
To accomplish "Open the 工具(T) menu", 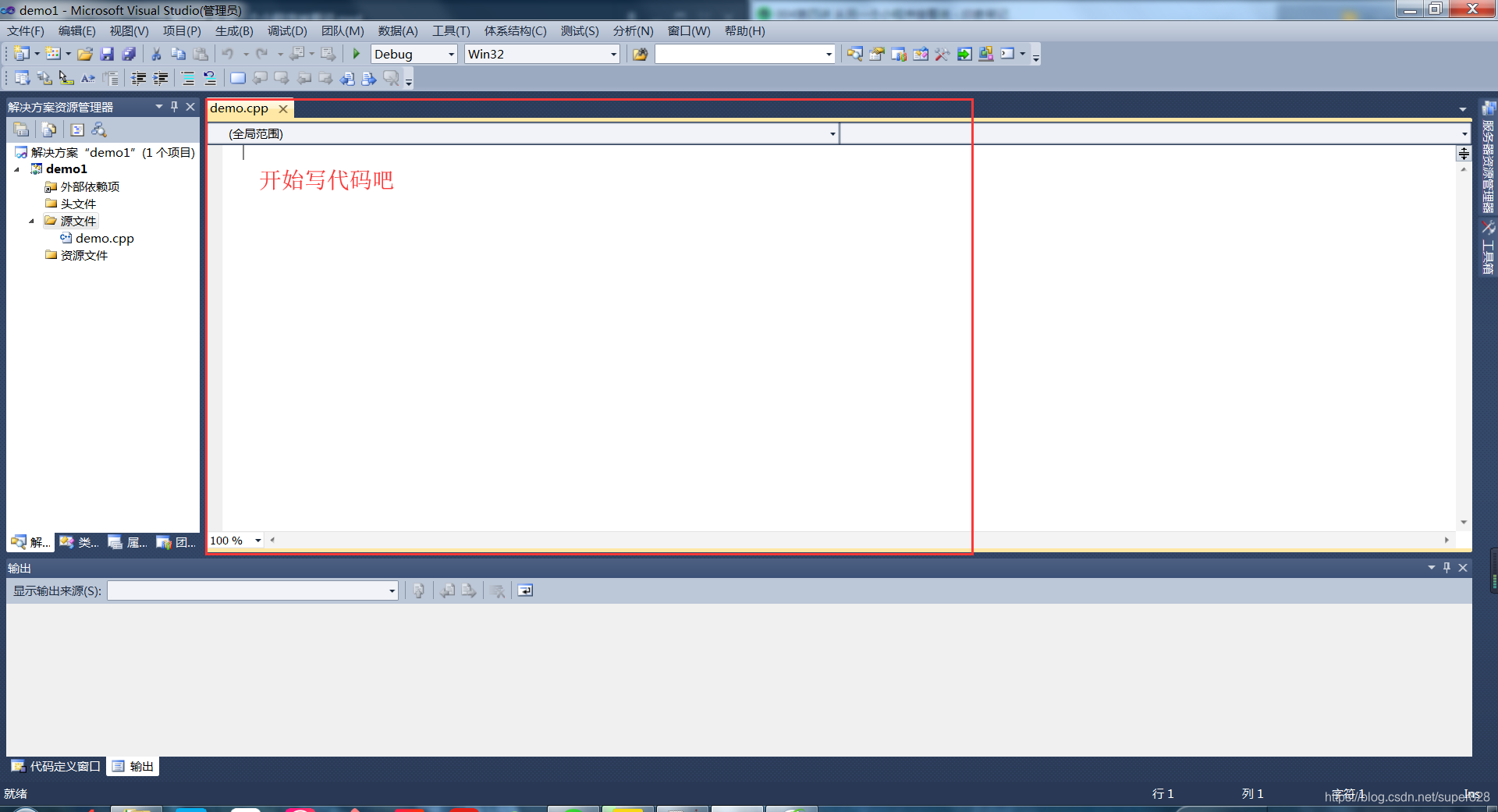I will (x=451, y=31).
